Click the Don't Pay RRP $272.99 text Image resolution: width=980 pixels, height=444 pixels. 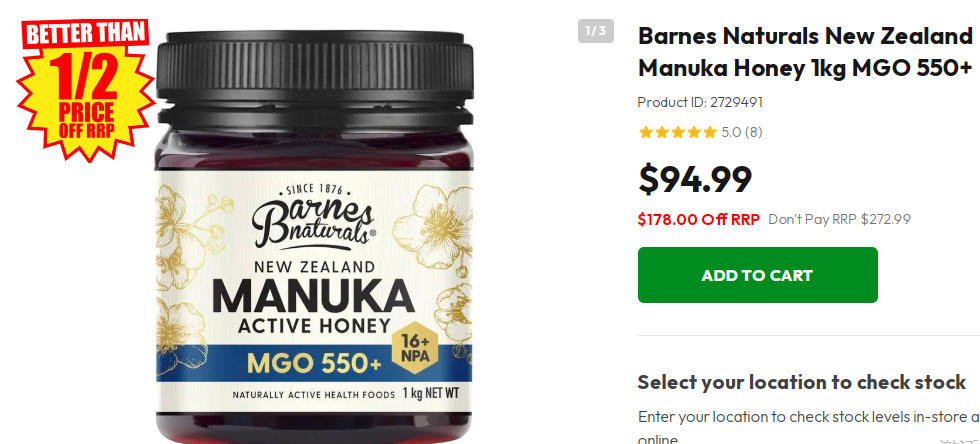839,219
